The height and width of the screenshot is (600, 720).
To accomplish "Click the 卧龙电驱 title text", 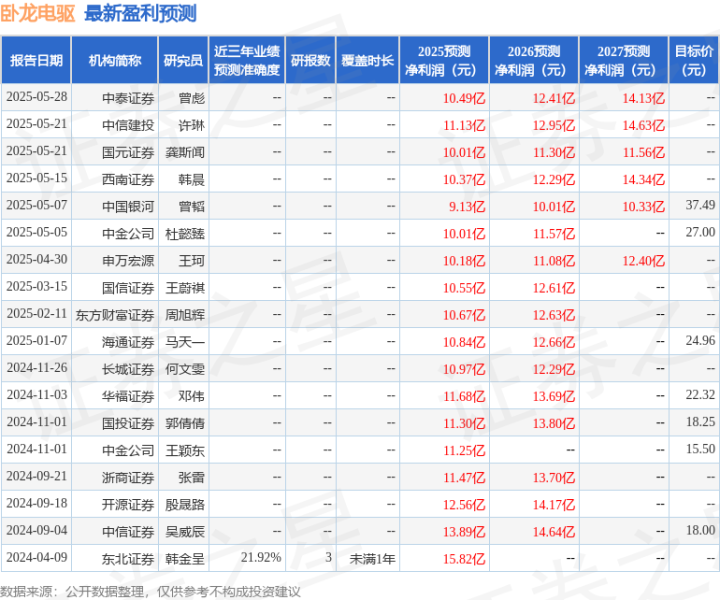I will 38,13.
